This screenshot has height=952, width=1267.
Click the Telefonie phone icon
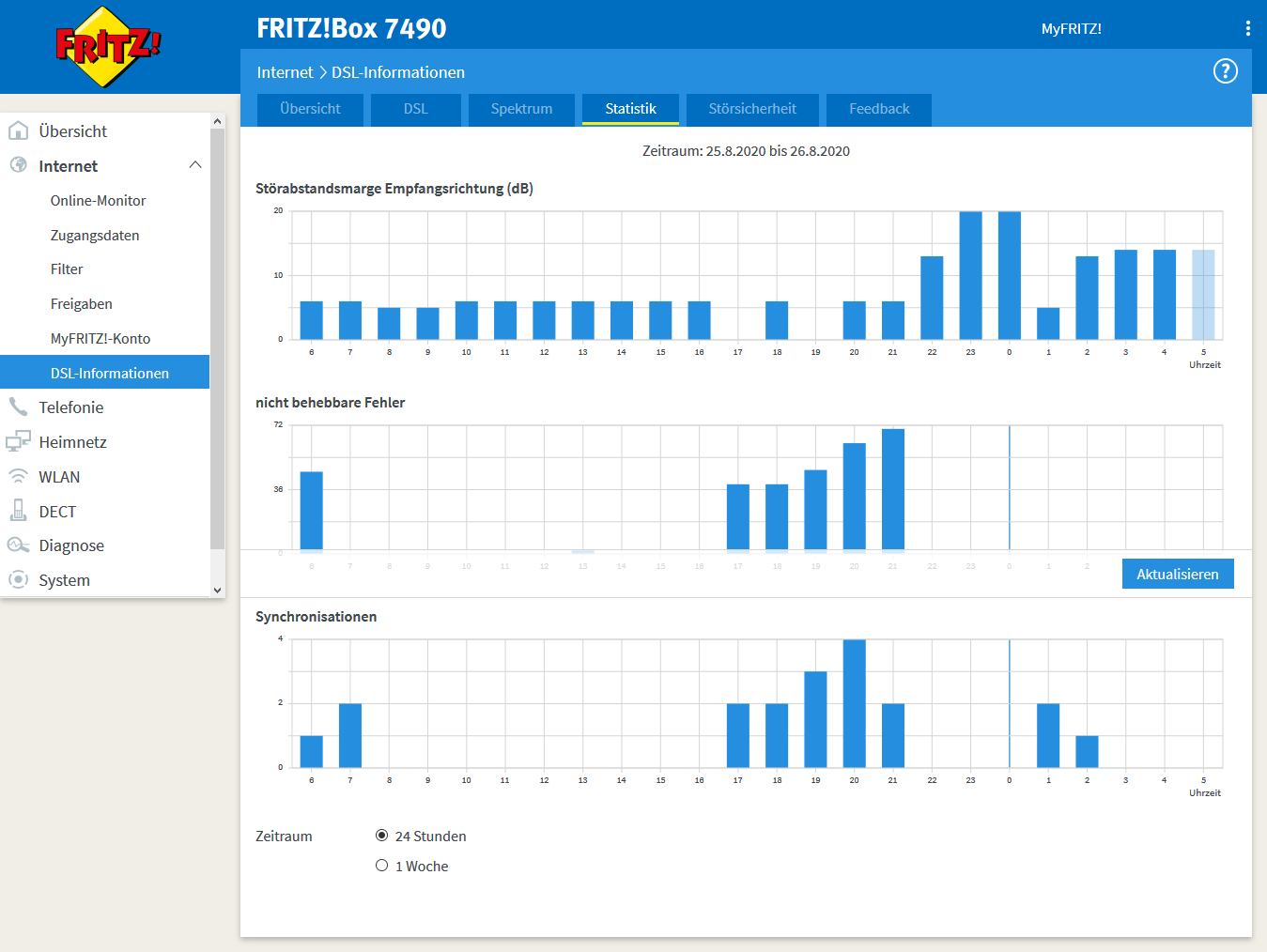coord(18,407)
